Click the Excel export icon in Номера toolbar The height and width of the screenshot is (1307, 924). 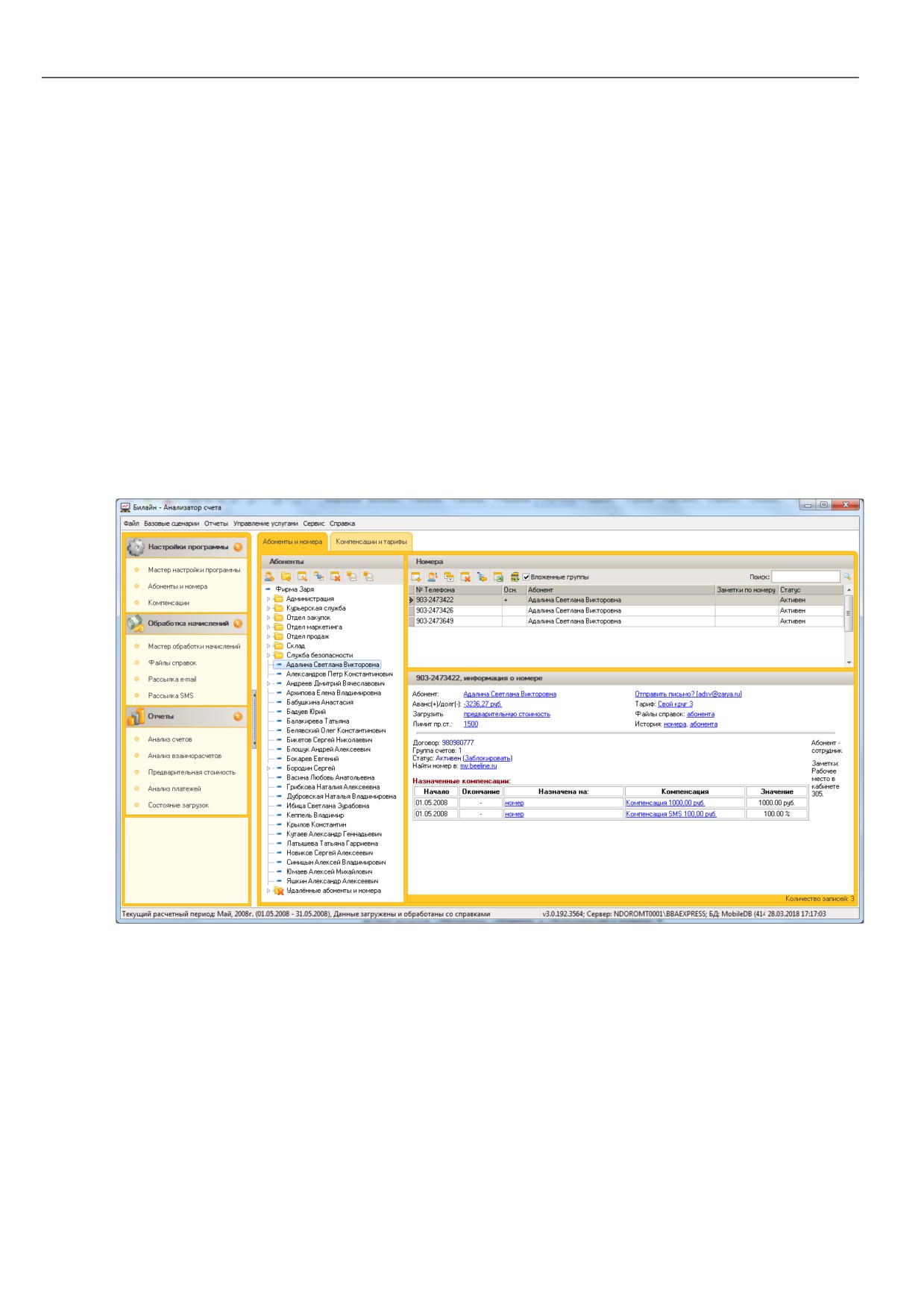click(x=498, y=577)
